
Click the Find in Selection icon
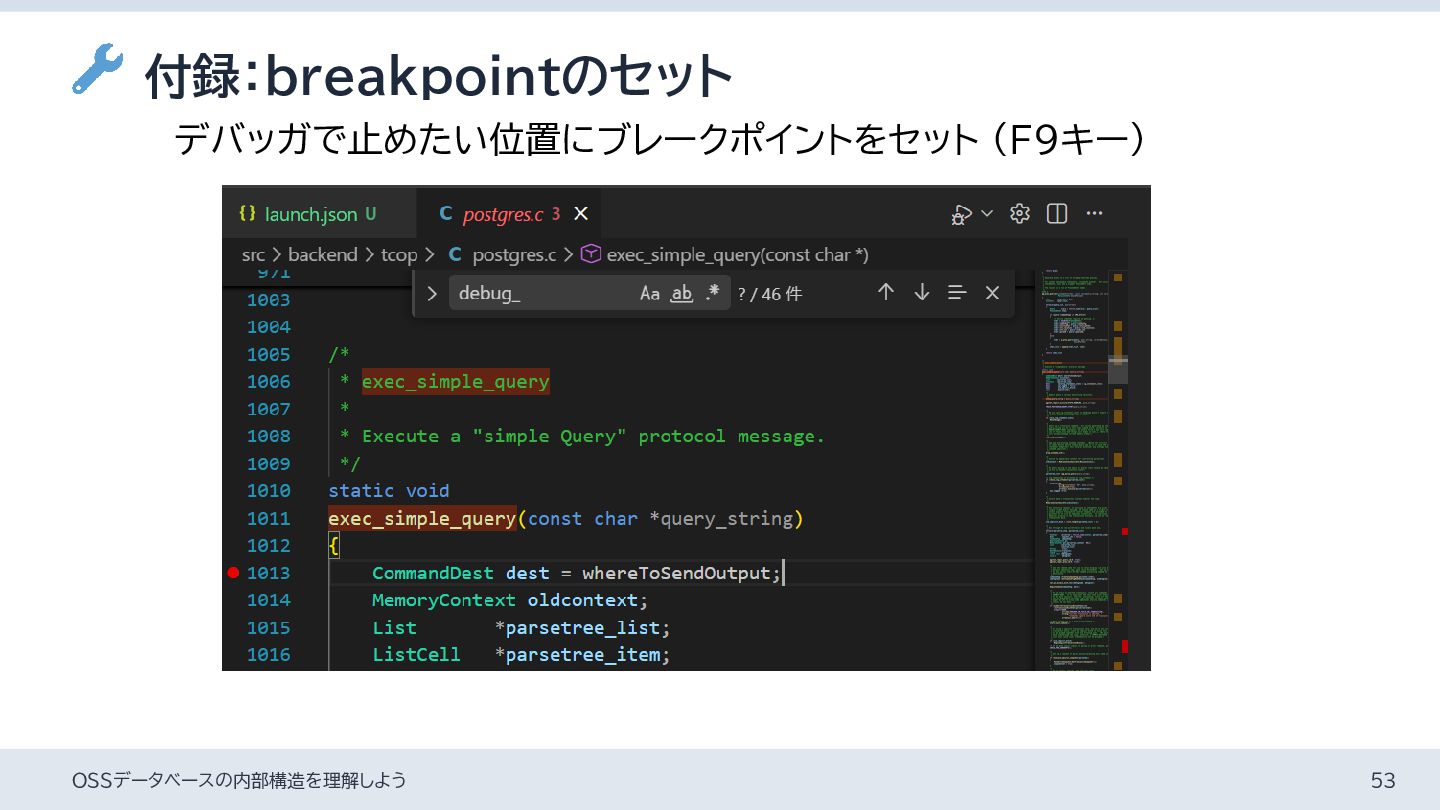pos(957,292)
